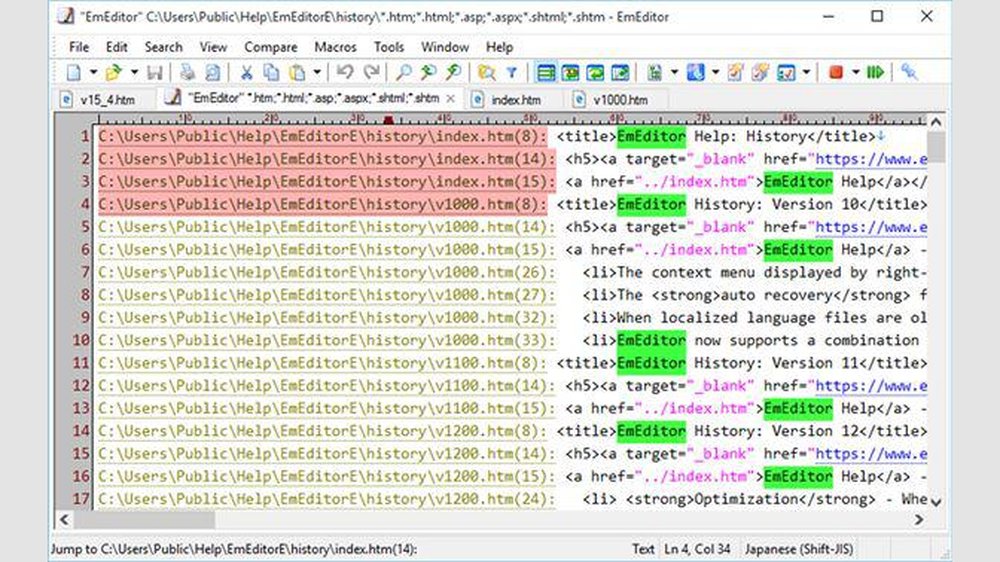The height and width of the screenshot is (562, 1000).
Task: Click the green CSV mode icon
Action: click(x=654, y=73)
